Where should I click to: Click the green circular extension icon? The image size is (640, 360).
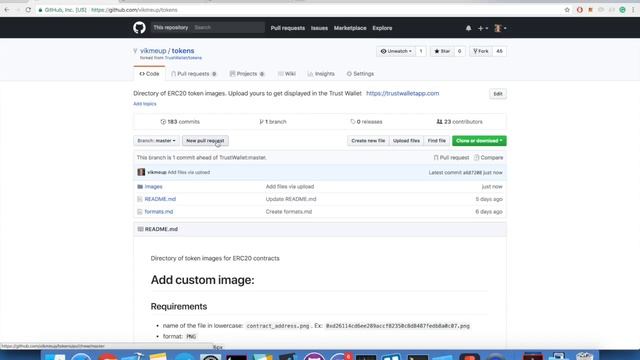pyautogui.click(x=622, y=10)
